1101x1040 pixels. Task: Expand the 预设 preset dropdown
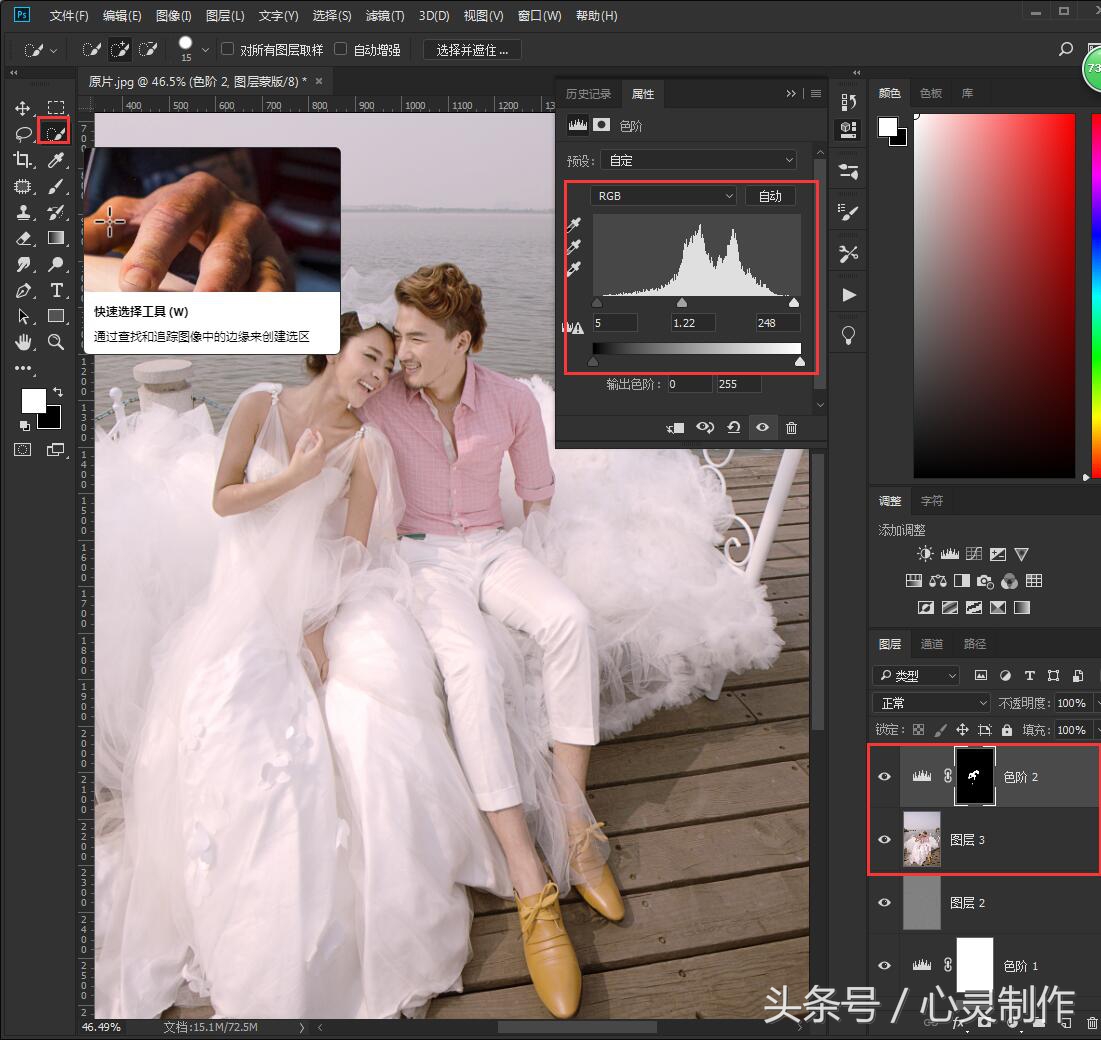[x=698, y=160]
